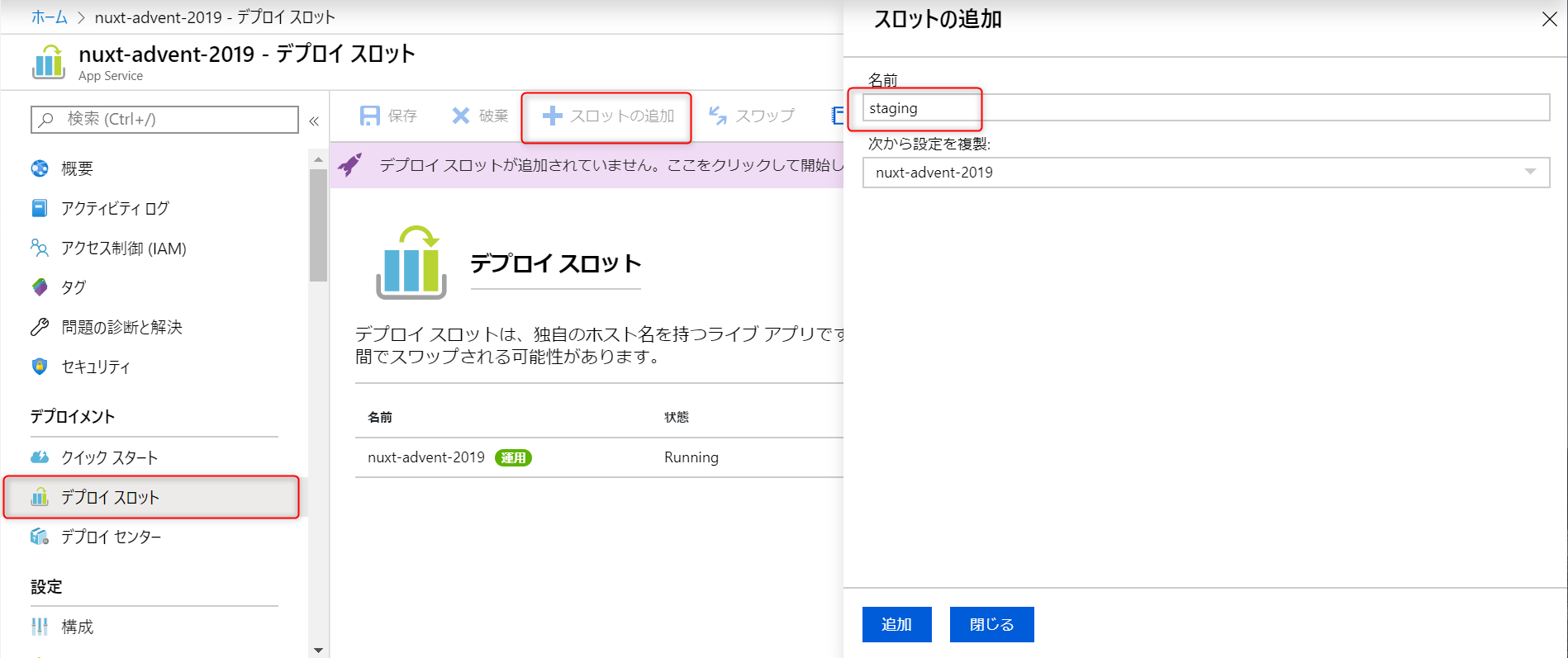1568x658 pixels.
Task: Click the Quick start (クイック スタート) cloud icon
Action: coord(40,457)
